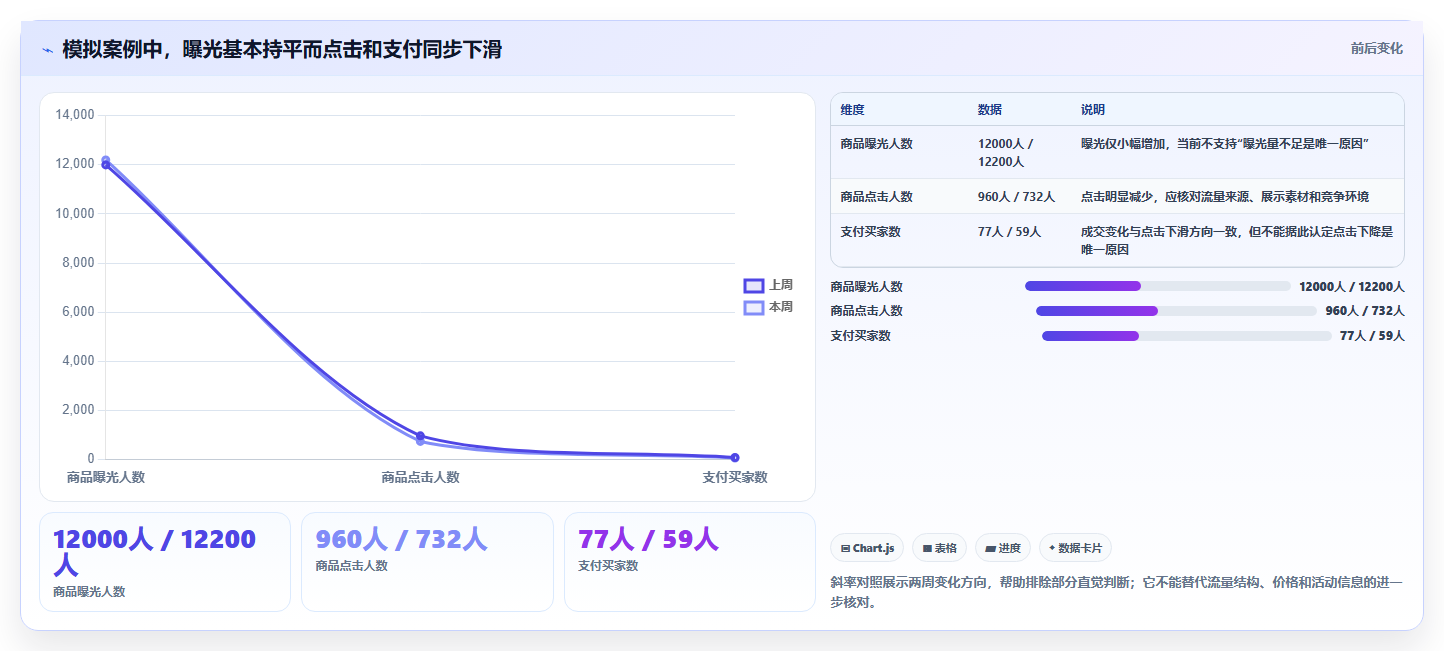Click the footnote starting with 斜率对照展示
Viewport: 1444px width, 651px height.
point(1116,592)
